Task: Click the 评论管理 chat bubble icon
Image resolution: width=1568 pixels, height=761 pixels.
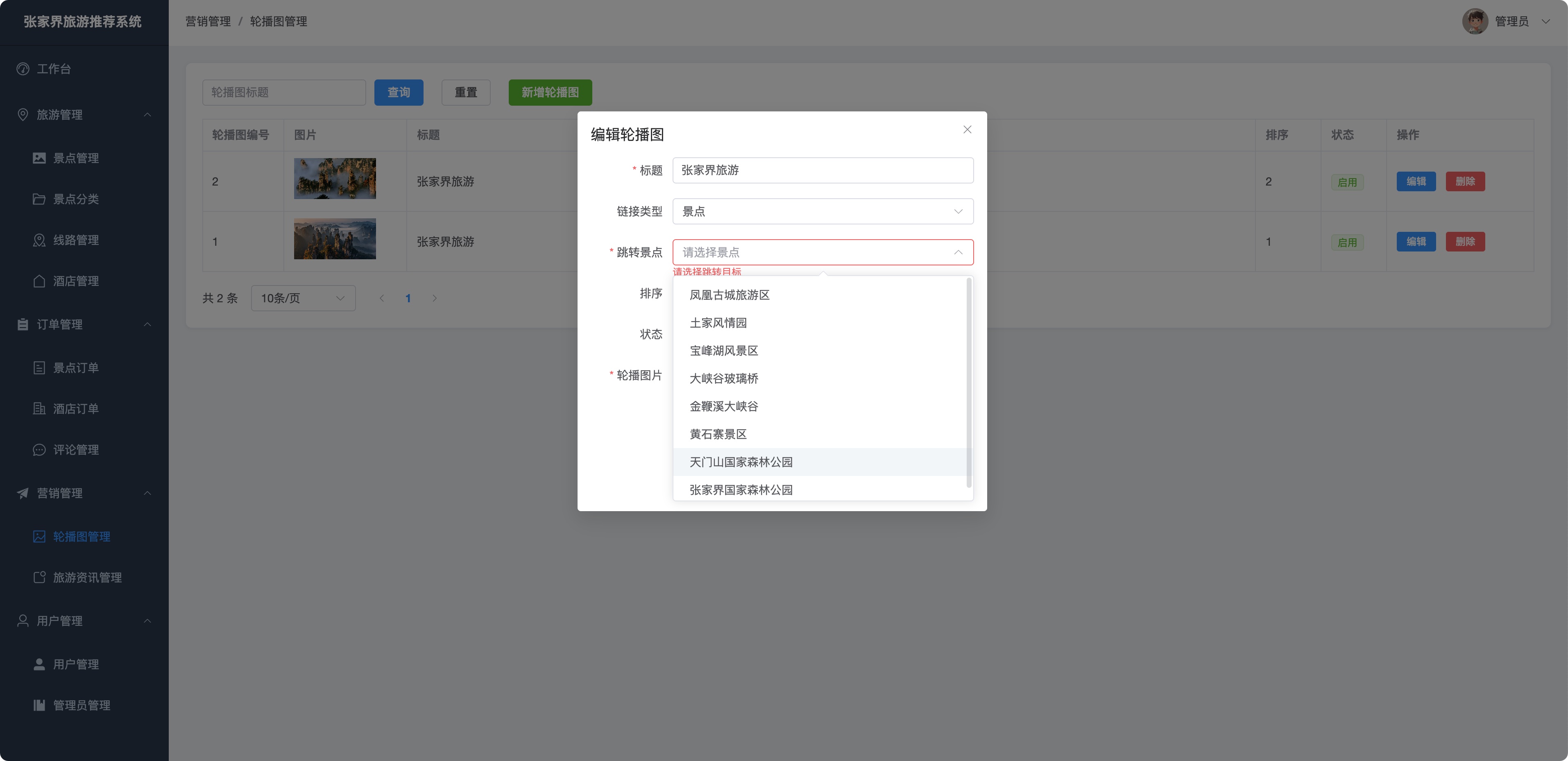Action: coord(39,450)
